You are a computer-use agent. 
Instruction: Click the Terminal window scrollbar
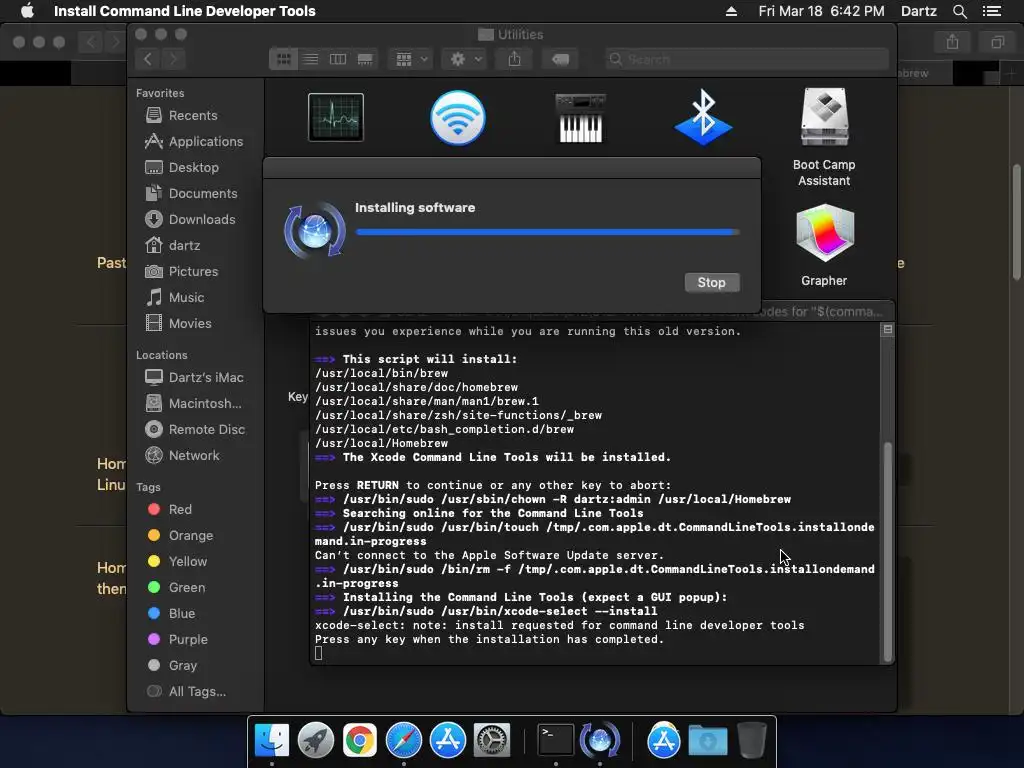(x=888, y=552)
